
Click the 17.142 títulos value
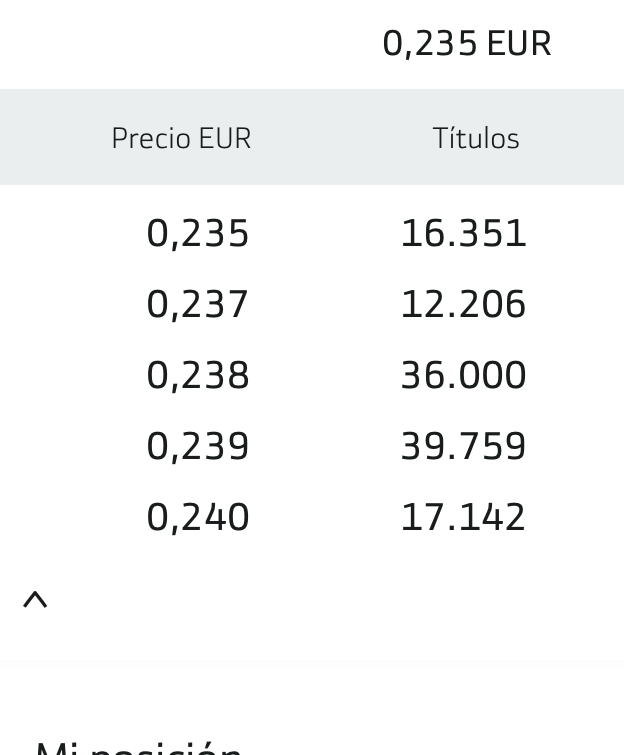pos(463,517)
